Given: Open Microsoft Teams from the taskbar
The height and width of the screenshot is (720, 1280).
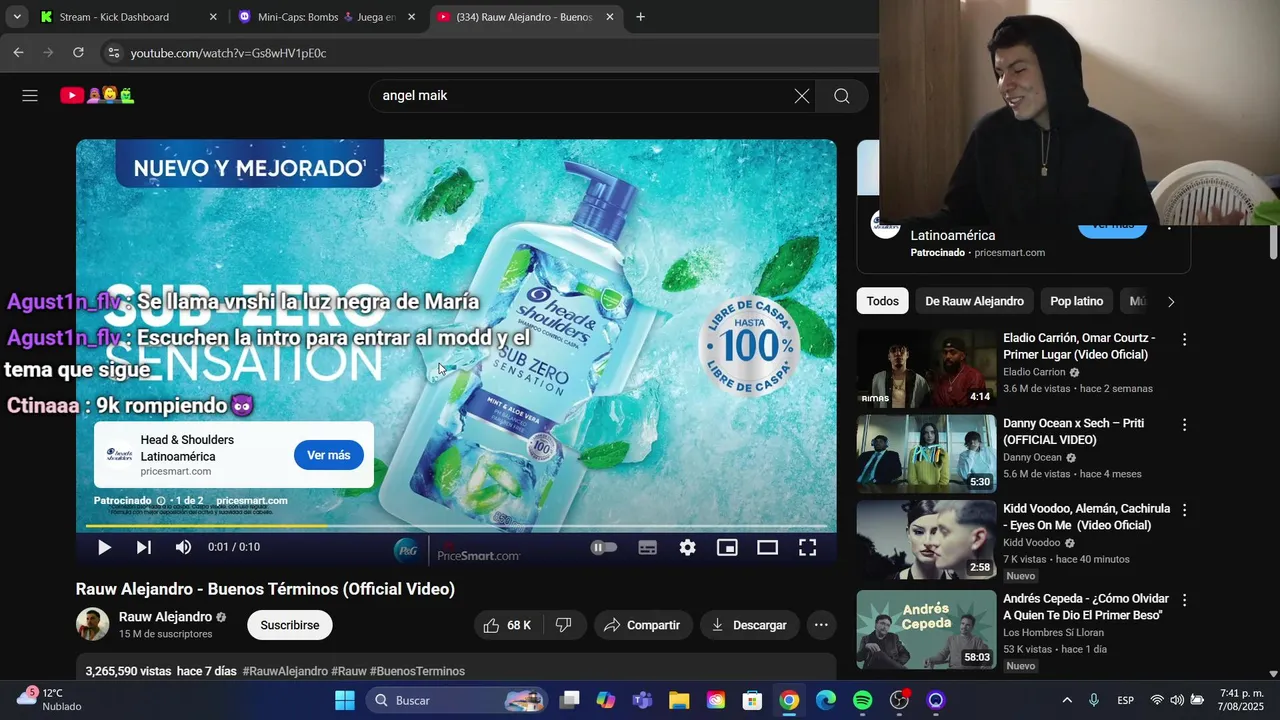Looking at the screenshot, I should point(642,700).
